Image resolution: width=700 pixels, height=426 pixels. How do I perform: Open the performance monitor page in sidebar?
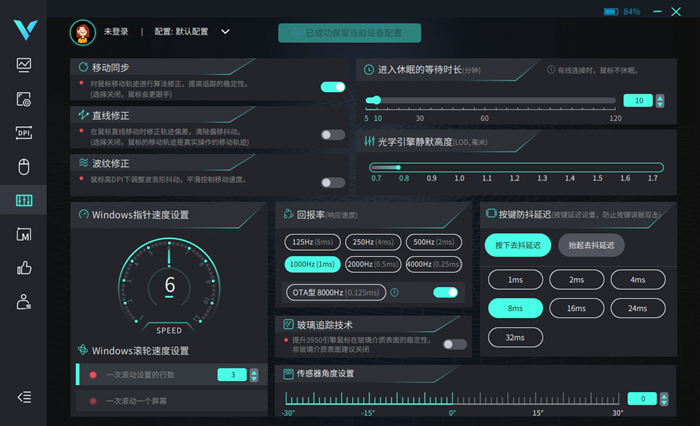24,65
